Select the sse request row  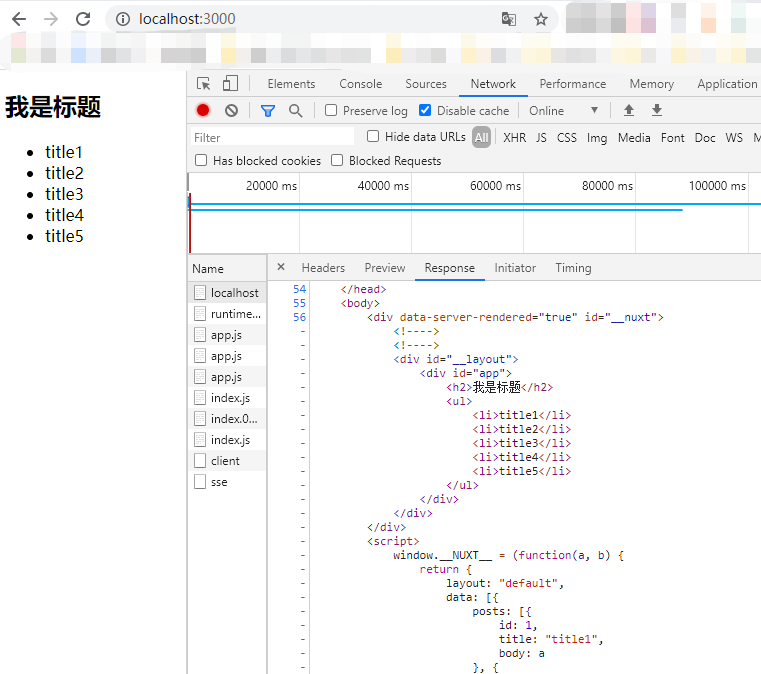(227, 482)
